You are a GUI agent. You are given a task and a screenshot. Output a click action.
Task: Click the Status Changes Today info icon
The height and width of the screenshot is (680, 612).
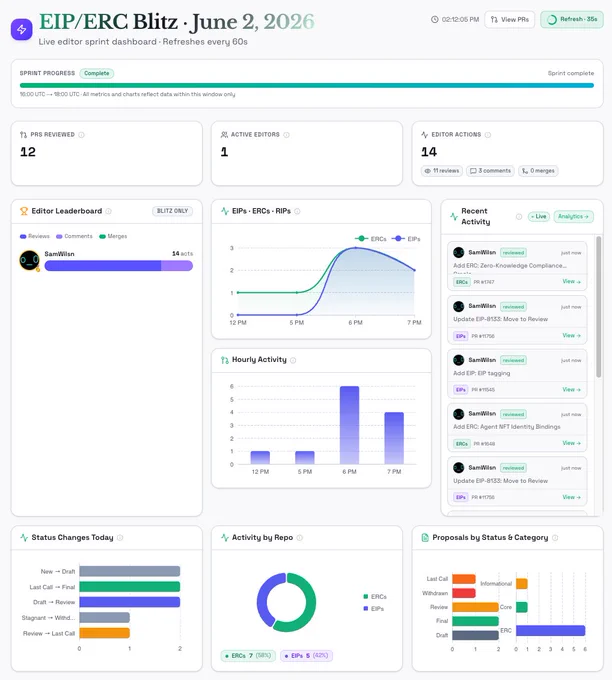120,538
